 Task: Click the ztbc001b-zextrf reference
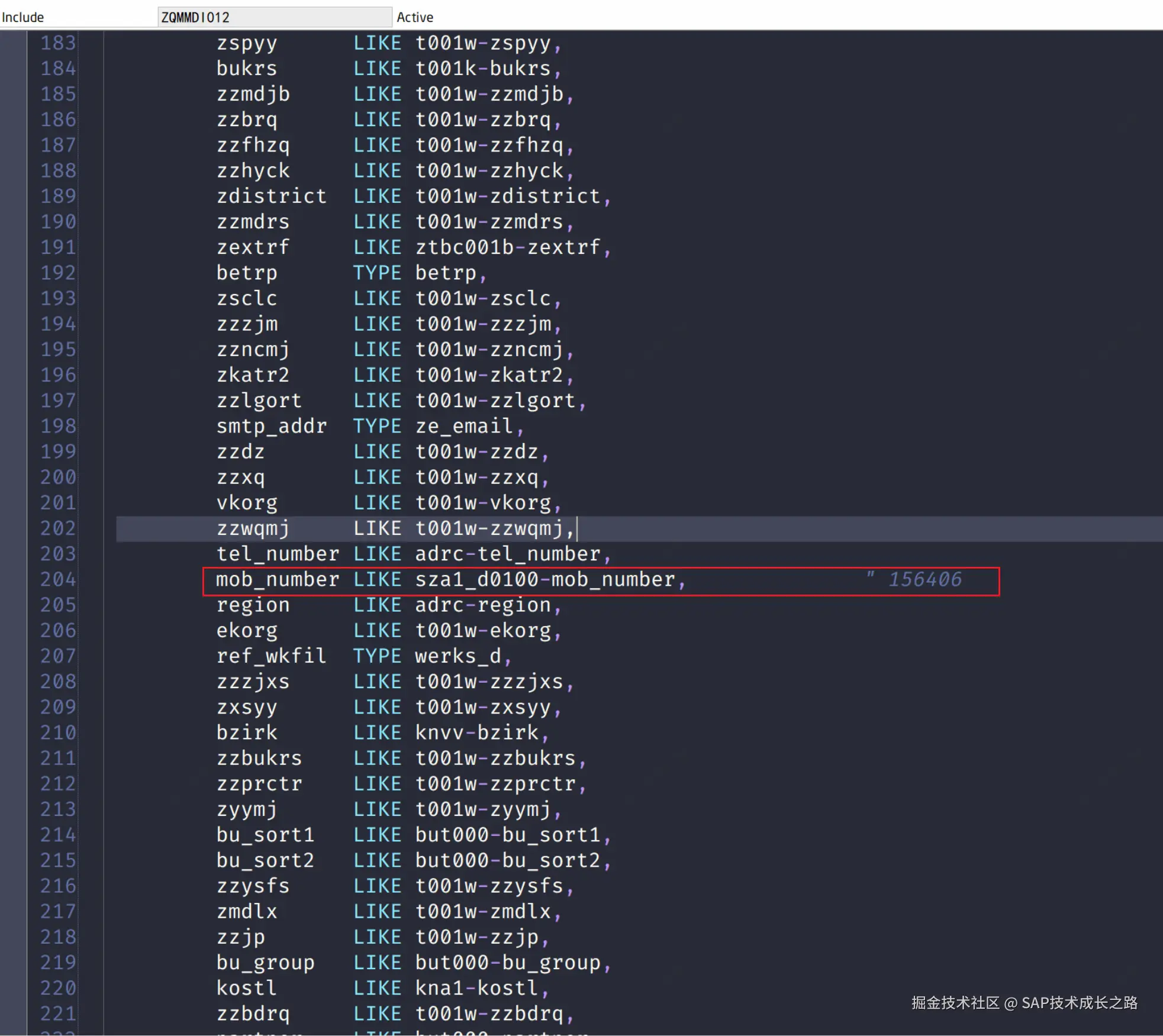[x=508, y=247]
